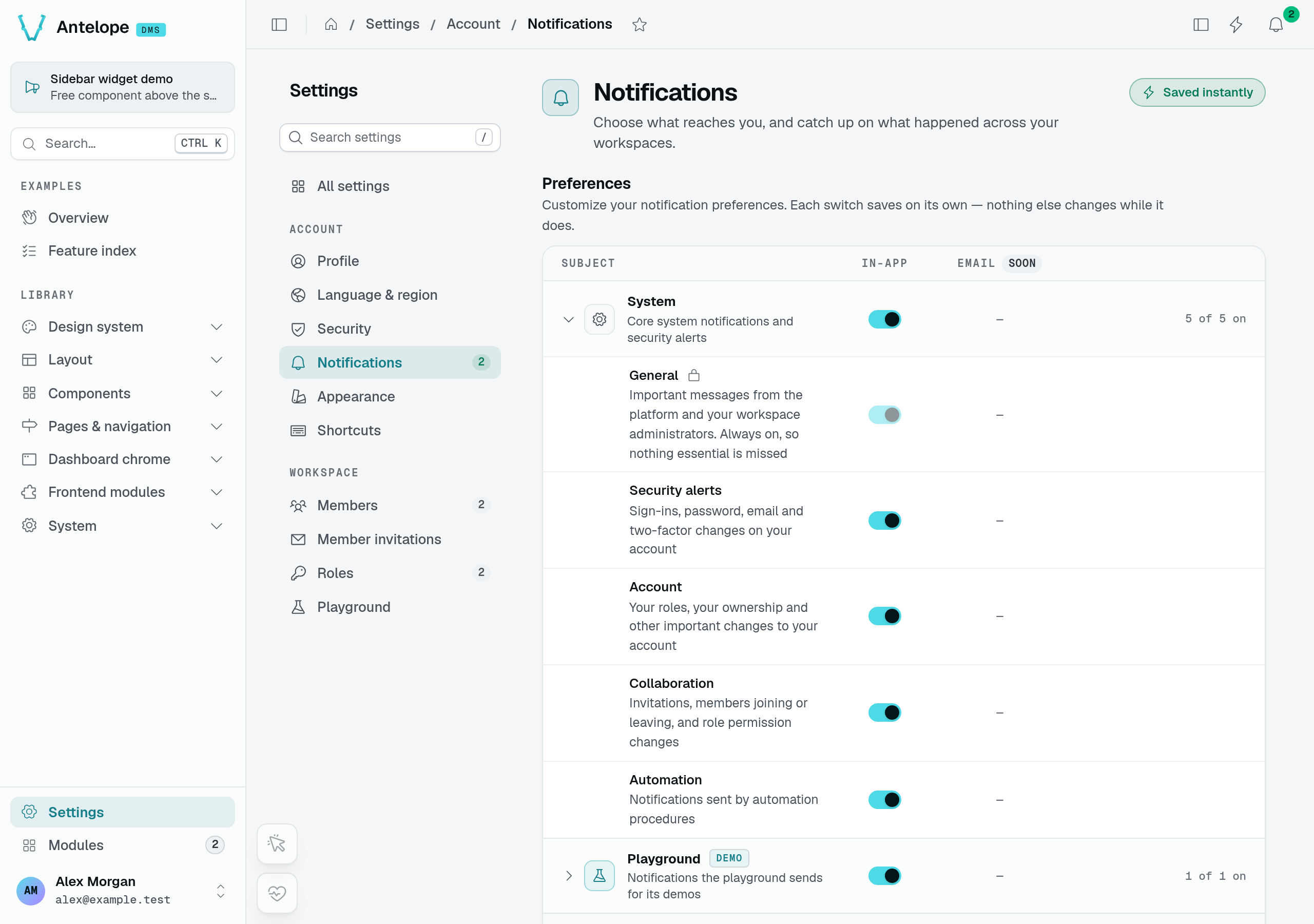Click the Profile person icon
1314x924 pixels.
pos(298,262)
